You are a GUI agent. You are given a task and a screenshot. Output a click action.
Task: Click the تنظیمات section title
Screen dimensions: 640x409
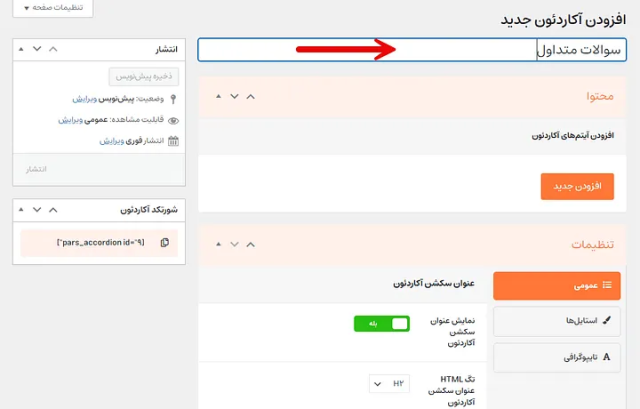[x=593, y=244]
